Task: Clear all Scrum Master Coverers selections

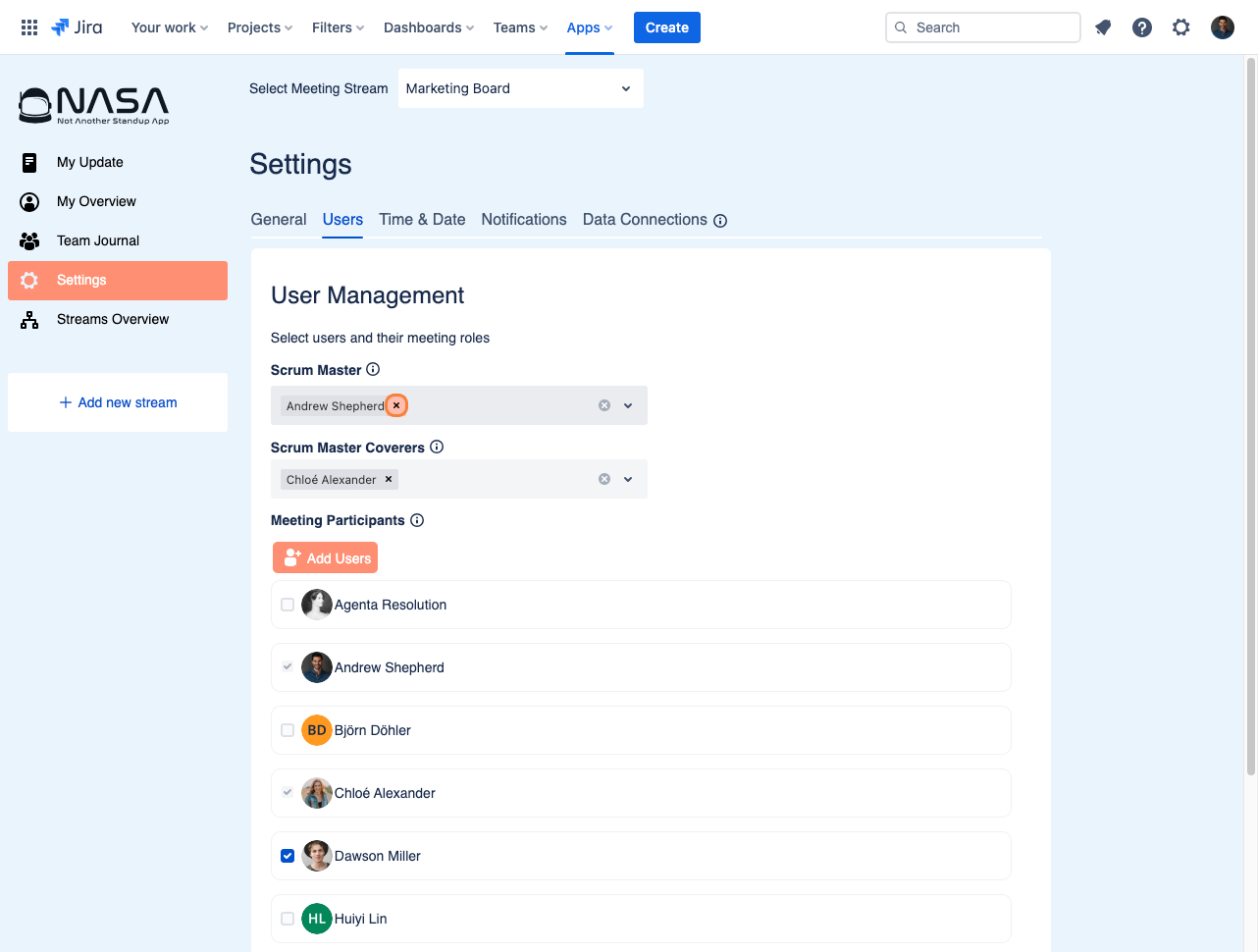Action: pyautogui.click(x=604, y=479)
